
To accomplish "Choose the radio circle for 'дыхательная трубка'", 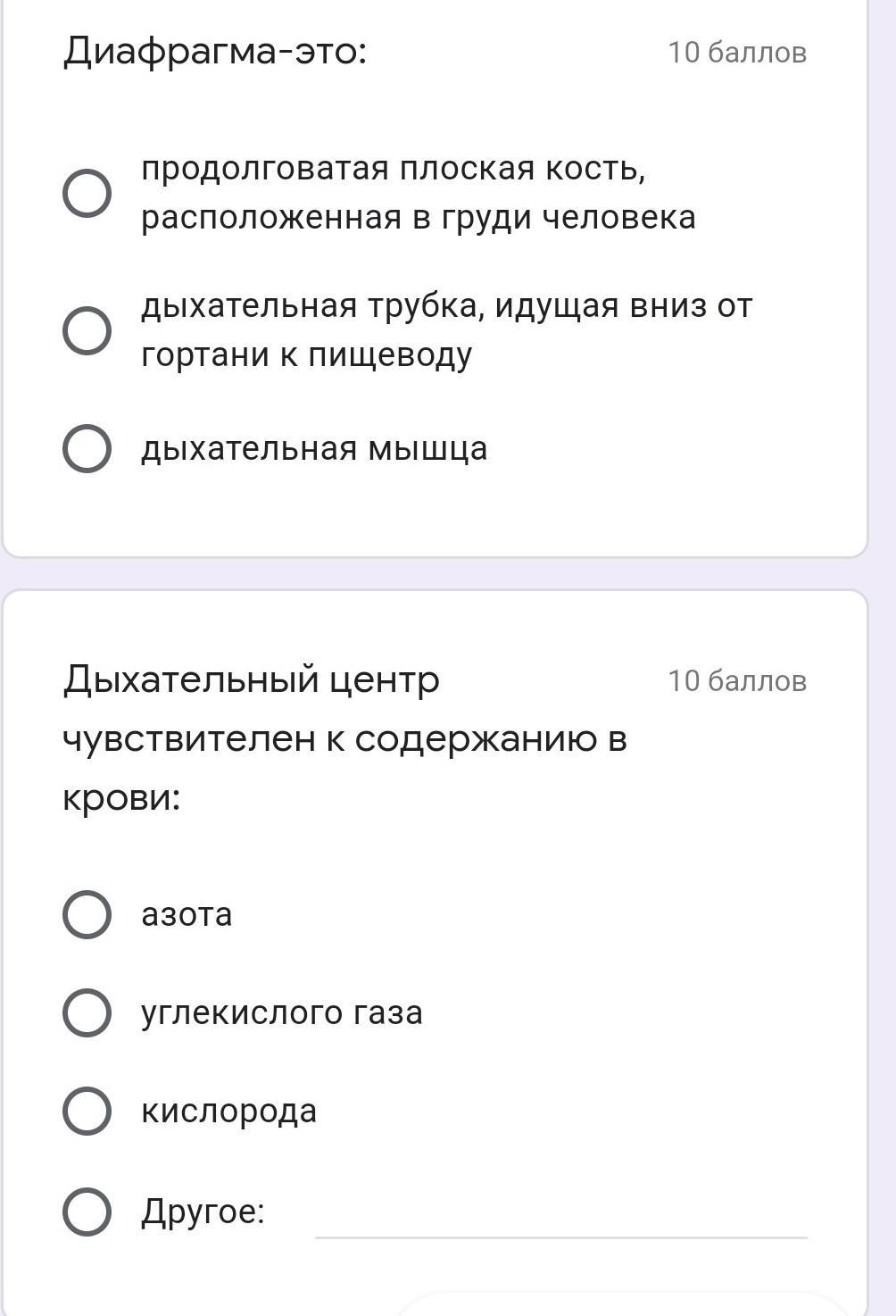I will click(x=87, y=330).
